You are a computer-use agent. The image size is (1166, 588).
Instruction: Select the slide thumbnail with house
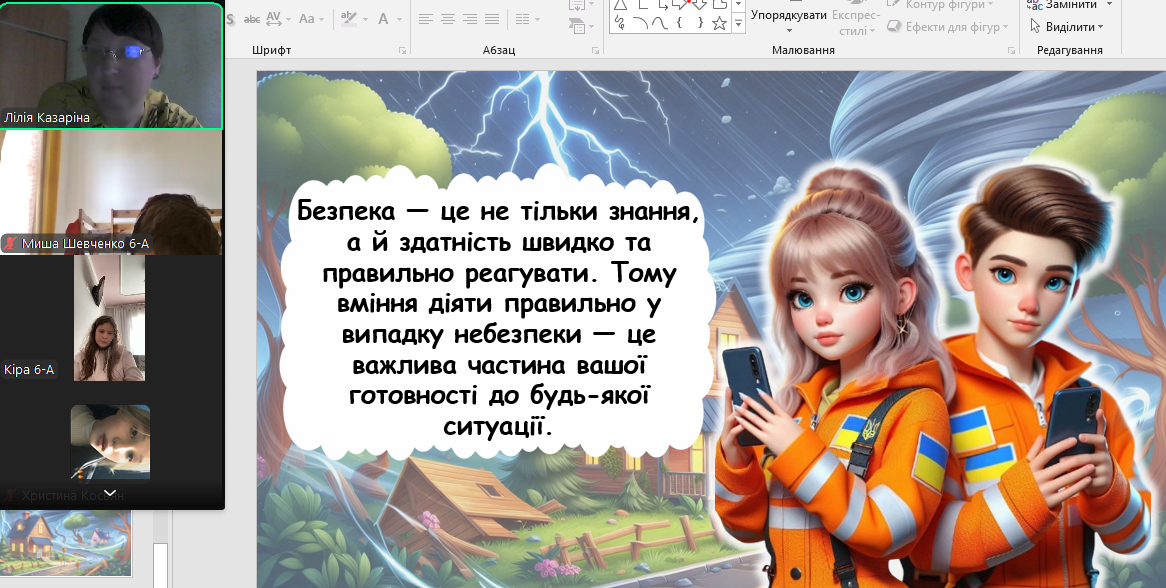click(66, 543)
